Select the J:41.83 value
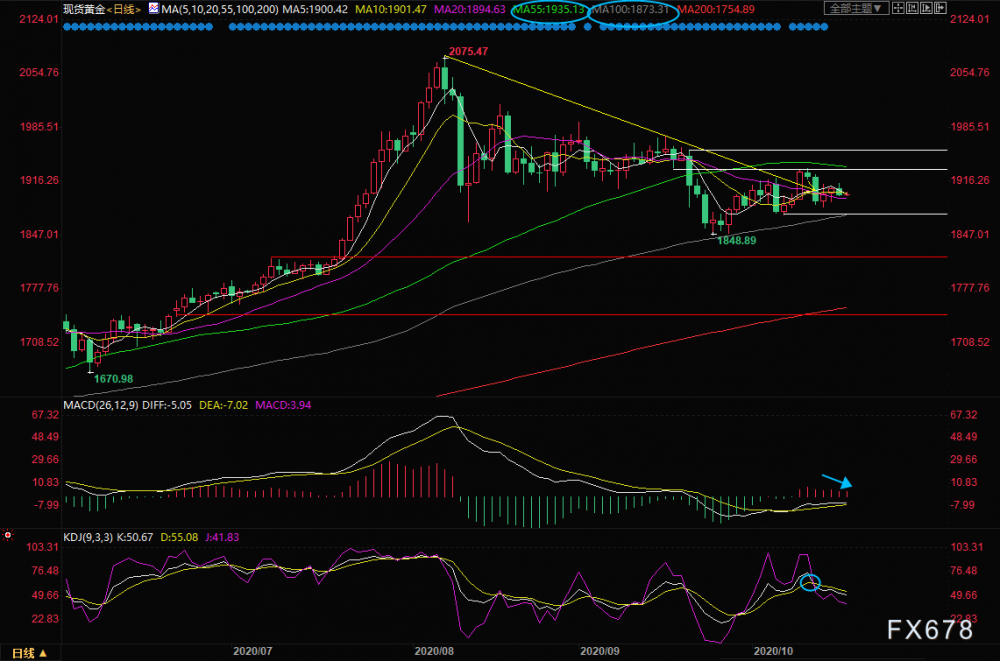1000x661 pixels. (x=222, y=537)
